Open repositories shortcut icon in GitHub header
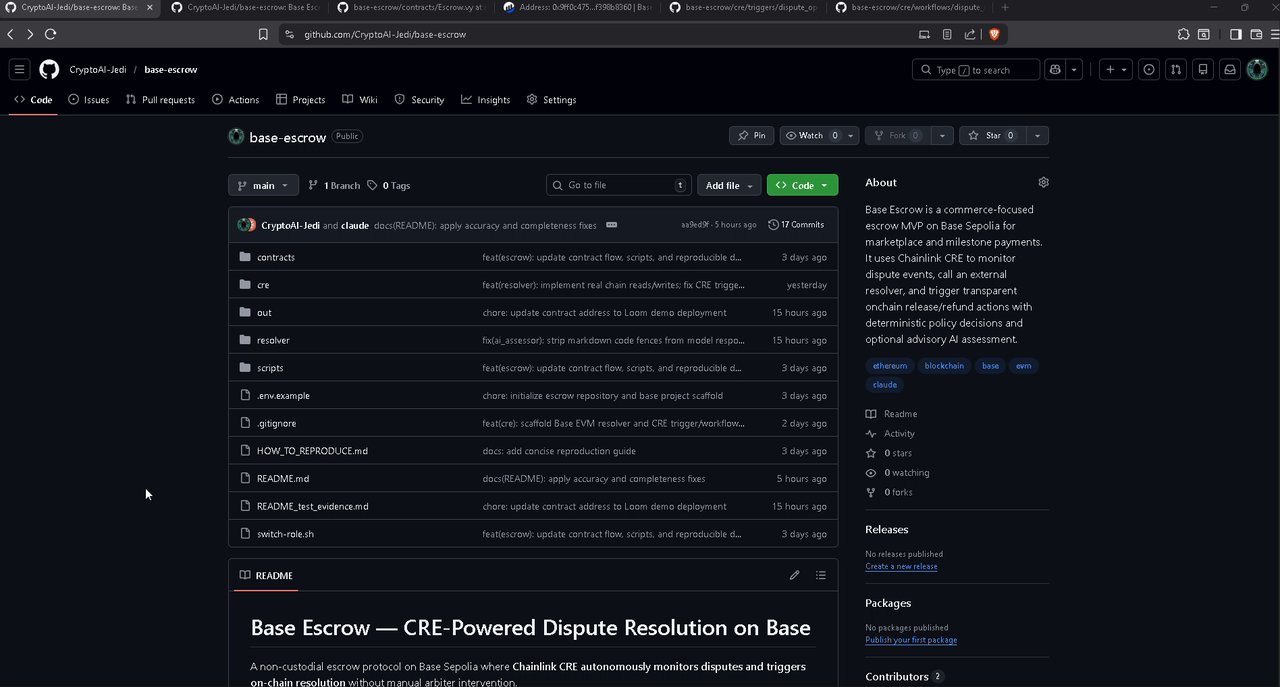 (x=1203, y=70)
